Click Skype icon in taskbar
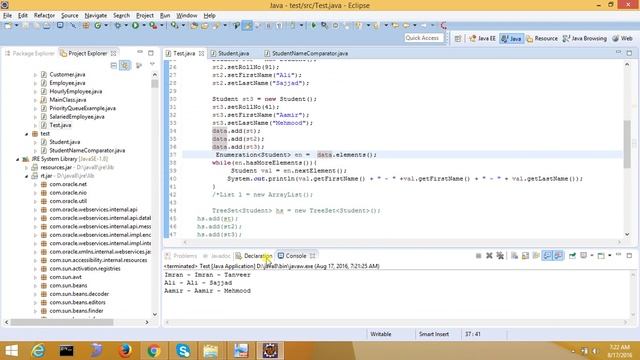Image resolution: width=640 pixels, height=360 pixels. pos(183,351)
